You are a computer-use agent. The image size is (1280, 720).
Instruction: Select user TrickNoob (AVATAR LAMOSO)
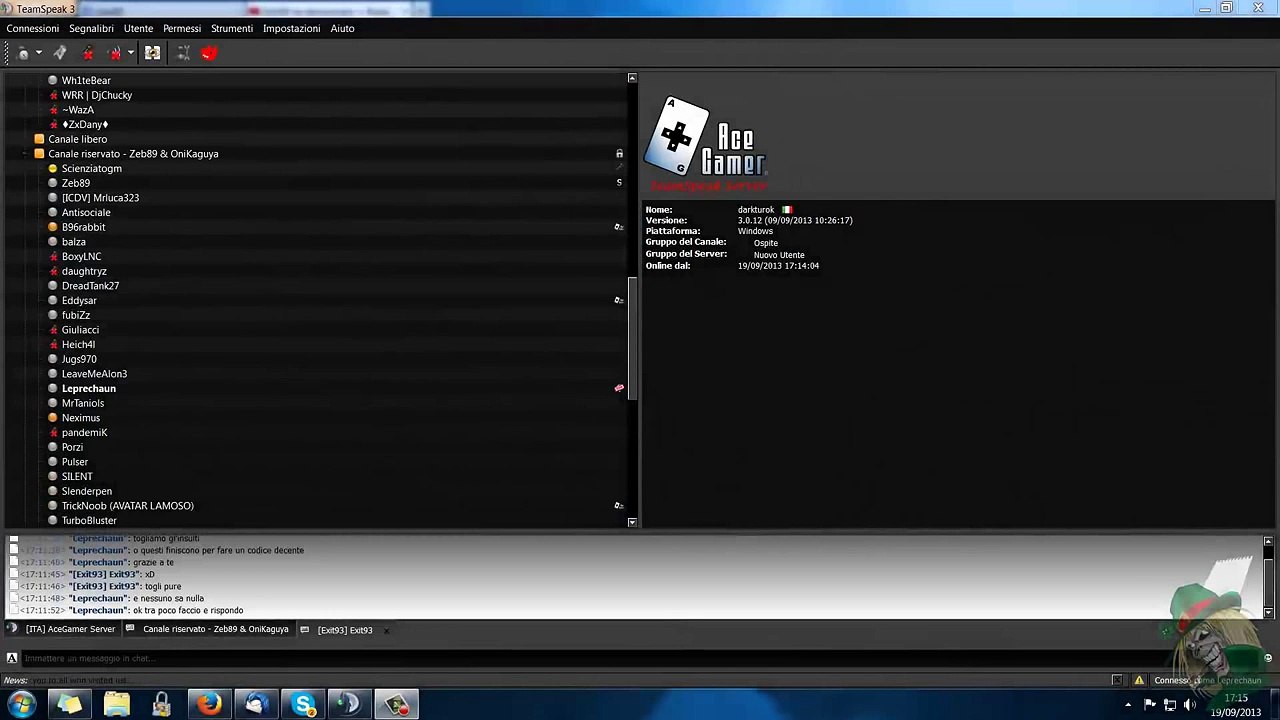pyautogui.click(x=128, y=506)
